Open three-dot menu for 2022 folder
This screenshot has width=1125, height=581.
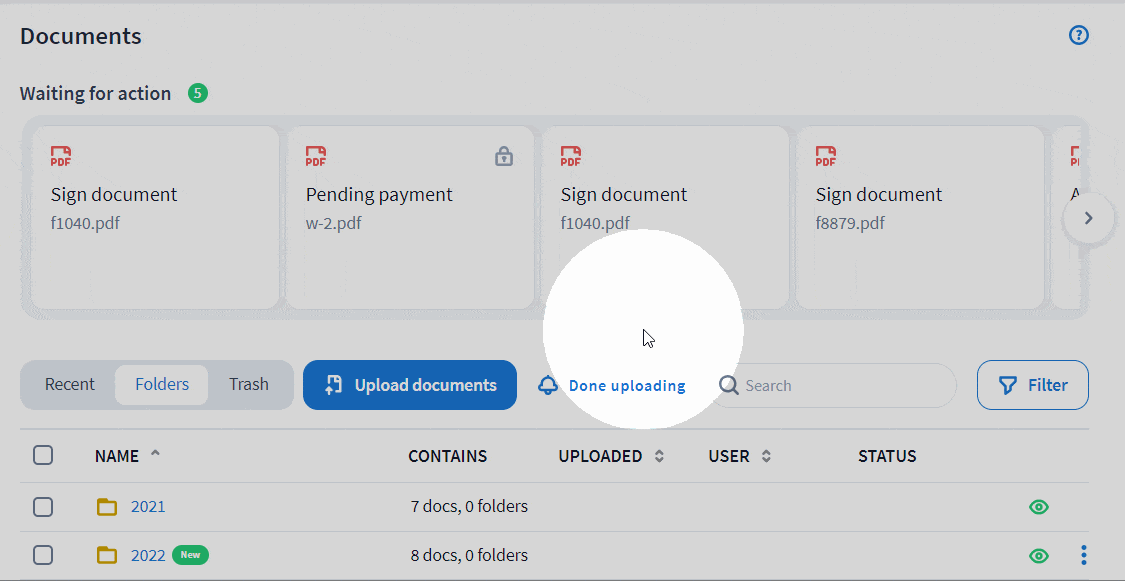pos(1083,555)
